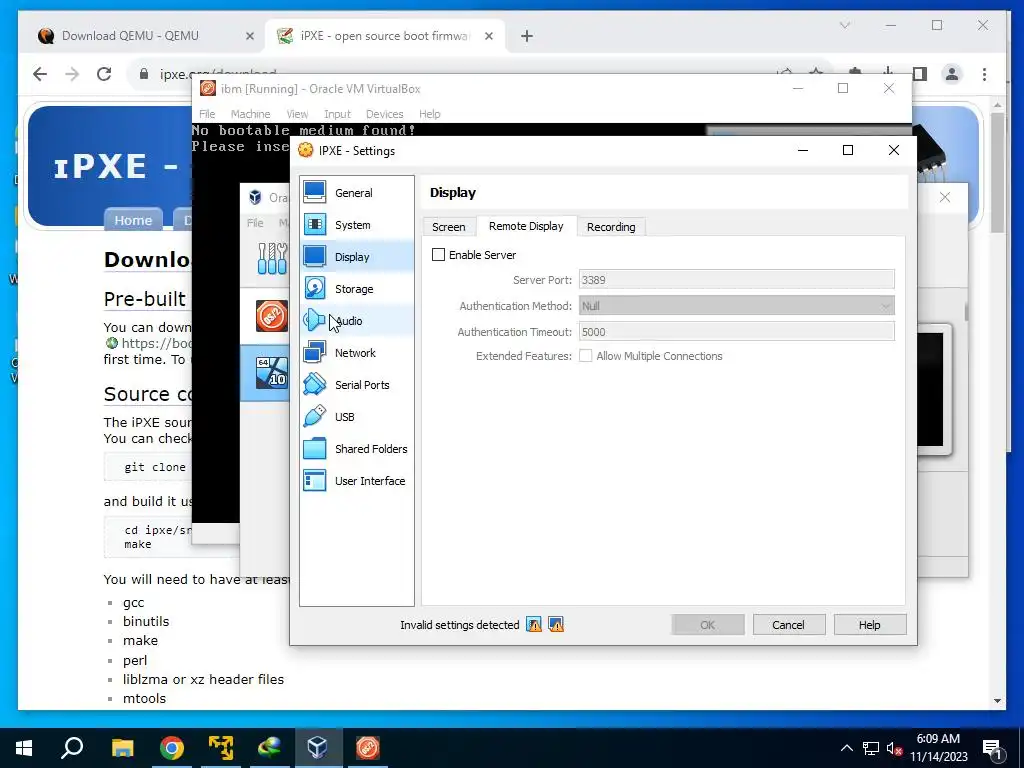The width and height of the screenshot is (1024, 768).
Task: Open the General settings category
Action: [x=357, y=193]
